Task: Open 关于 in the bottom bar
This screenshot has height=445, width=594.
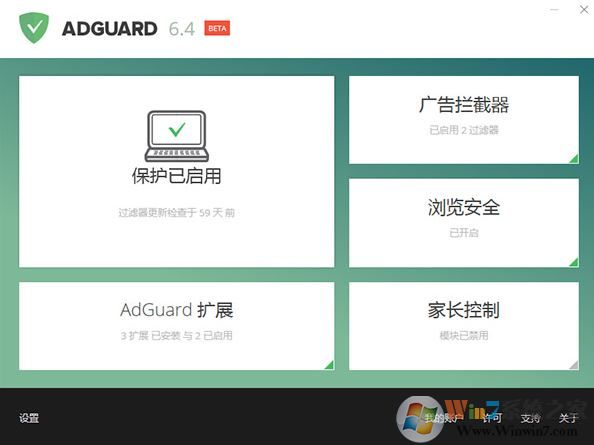Action: click(569, 418)
